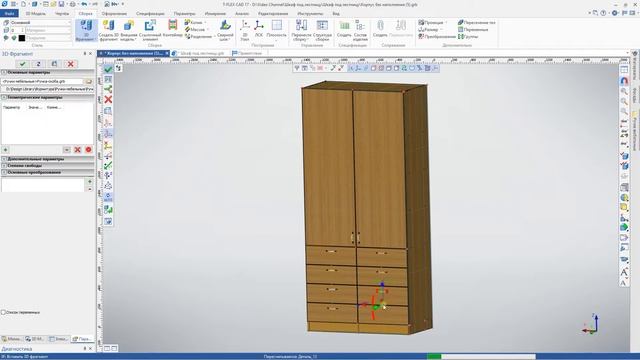
Task: Open the Материал dropdown in Стиль group
Action: tap(48, 30)
